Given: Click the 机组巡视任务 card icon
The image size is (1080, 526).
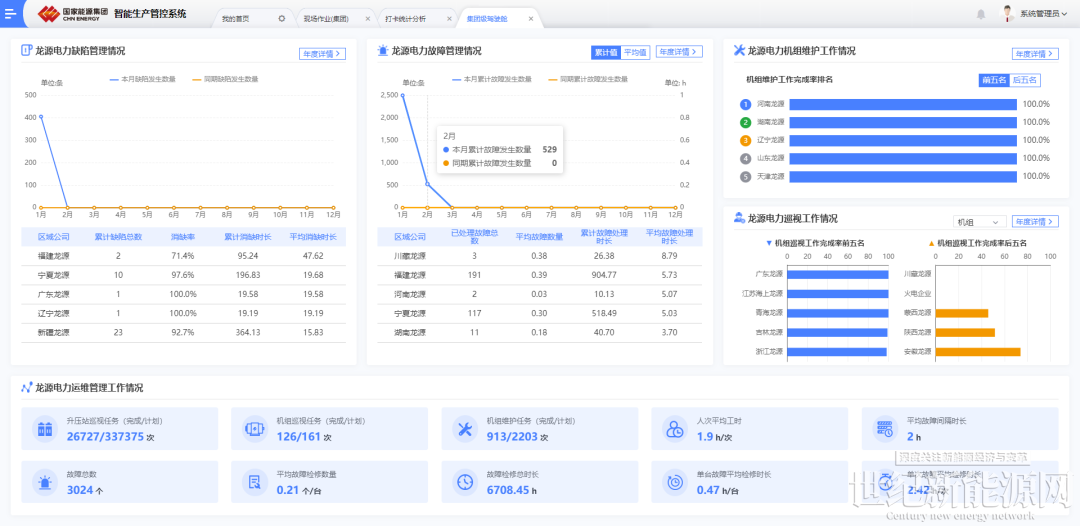Looking at the screenshot, I should (255, 429).
